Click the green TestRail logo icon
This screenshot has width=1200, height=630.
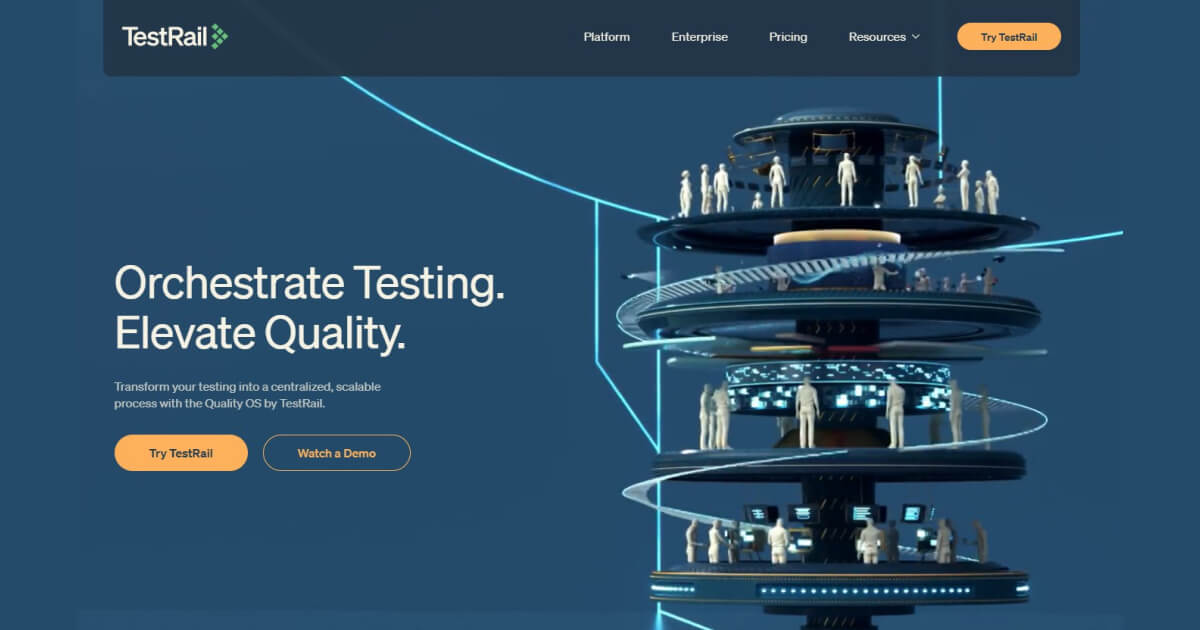click(x=218, y=37)
